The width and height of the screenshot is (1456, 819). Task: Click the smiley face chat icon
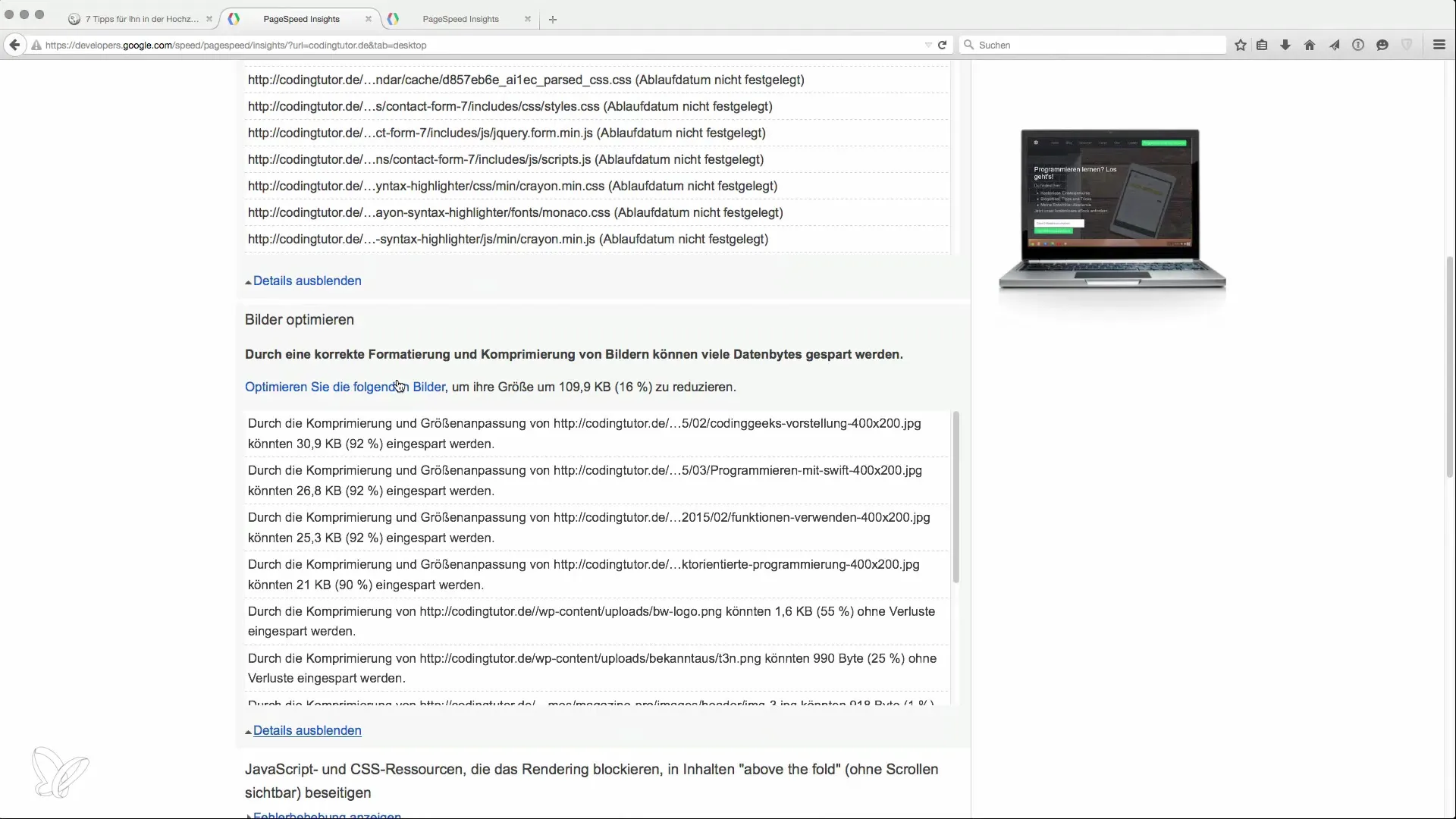[1382, 45]
